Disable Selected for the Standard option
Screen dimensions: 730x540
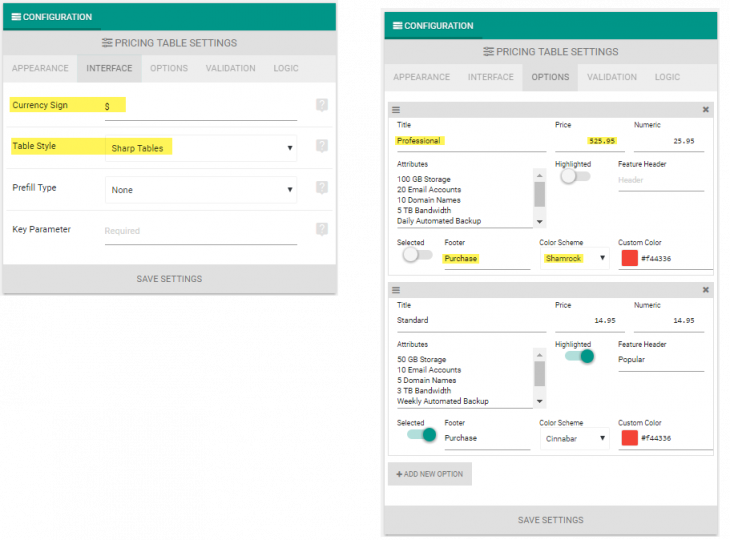pyautogui.click(x=421, y=435)
